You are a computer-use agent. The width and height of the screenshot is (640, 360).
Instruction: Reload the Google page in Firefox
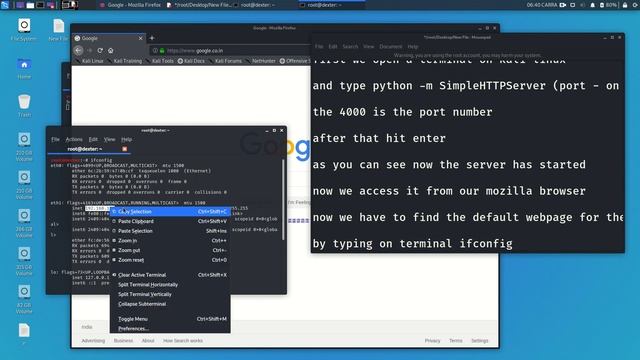pyautogui.click(x=100, y=51)
